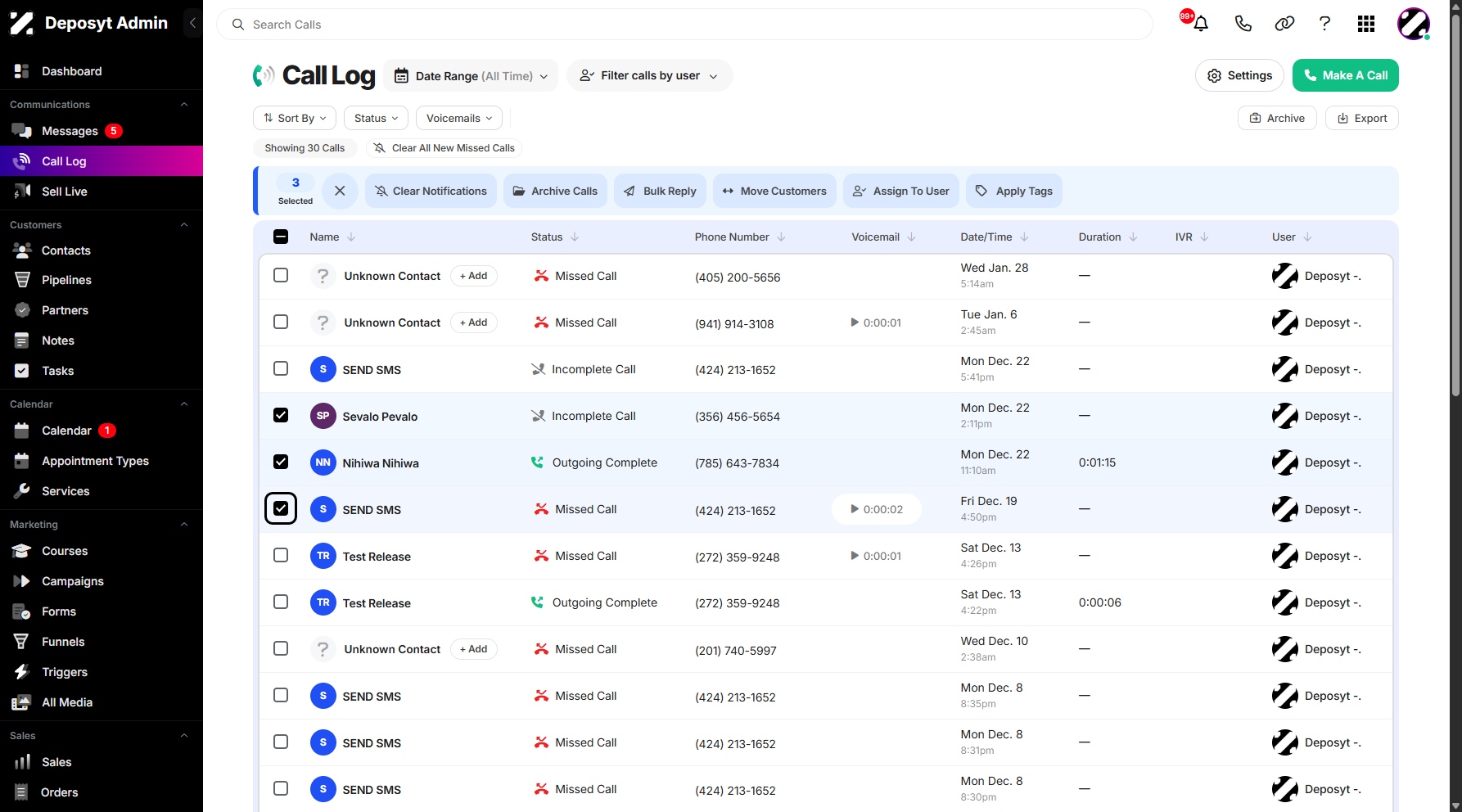Screen dimensions: 1462x812
Task: Sort by the Date/Time column arrow
Action: (1024, 237)
